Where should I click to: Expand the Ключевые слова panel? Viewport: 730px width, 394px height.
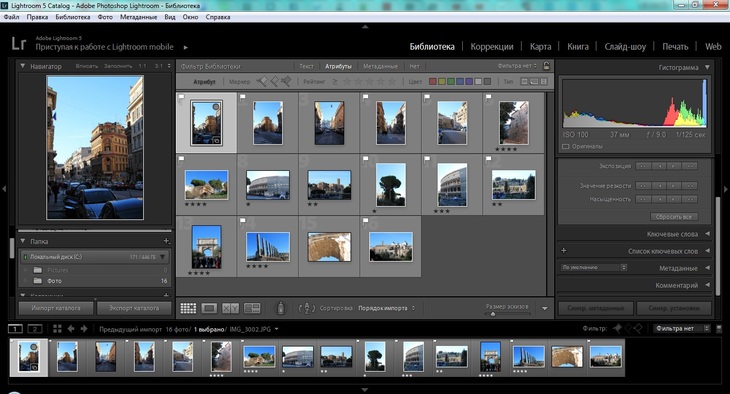(x=708, y=234)
